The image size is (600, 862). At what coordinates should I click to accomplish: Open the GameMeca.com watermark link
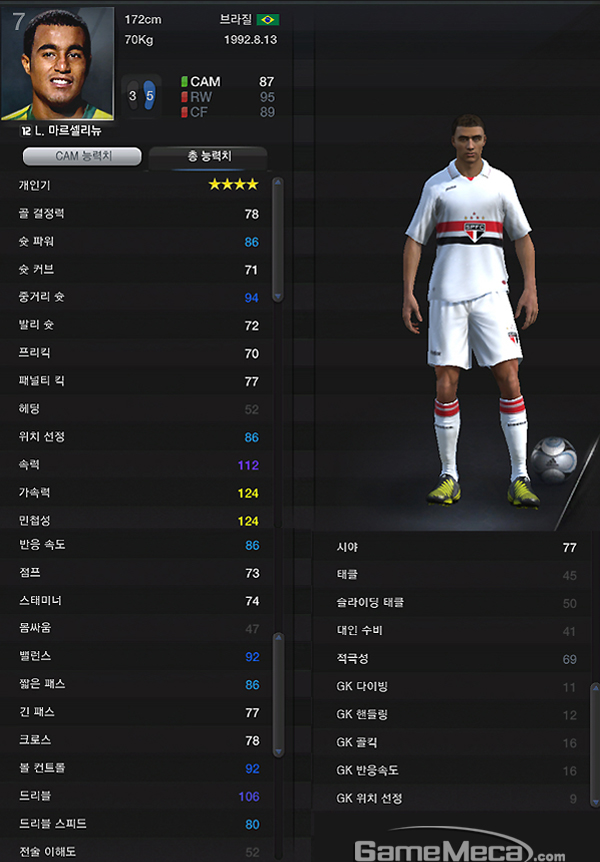pos(459,851)
